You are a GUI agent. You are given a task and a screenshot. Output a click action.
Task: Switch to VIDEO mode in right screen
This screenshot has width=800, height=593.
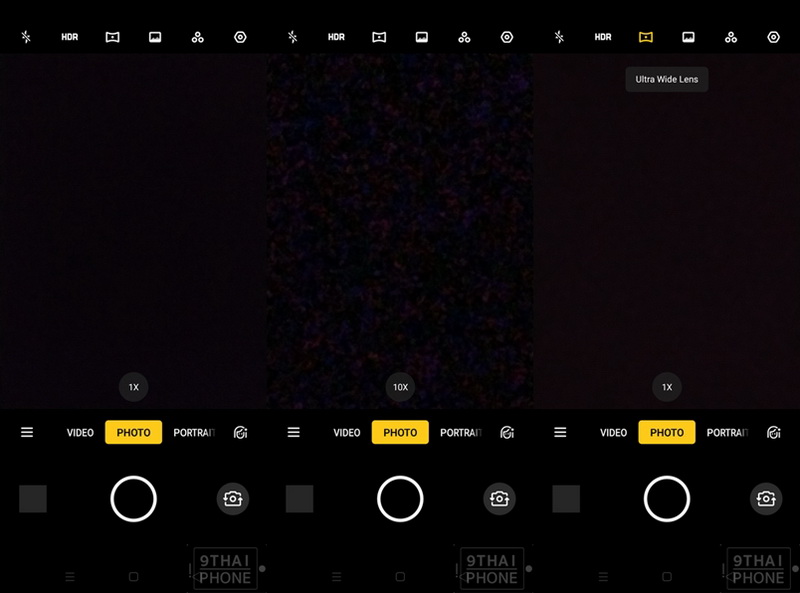click(x=613, y=433)
